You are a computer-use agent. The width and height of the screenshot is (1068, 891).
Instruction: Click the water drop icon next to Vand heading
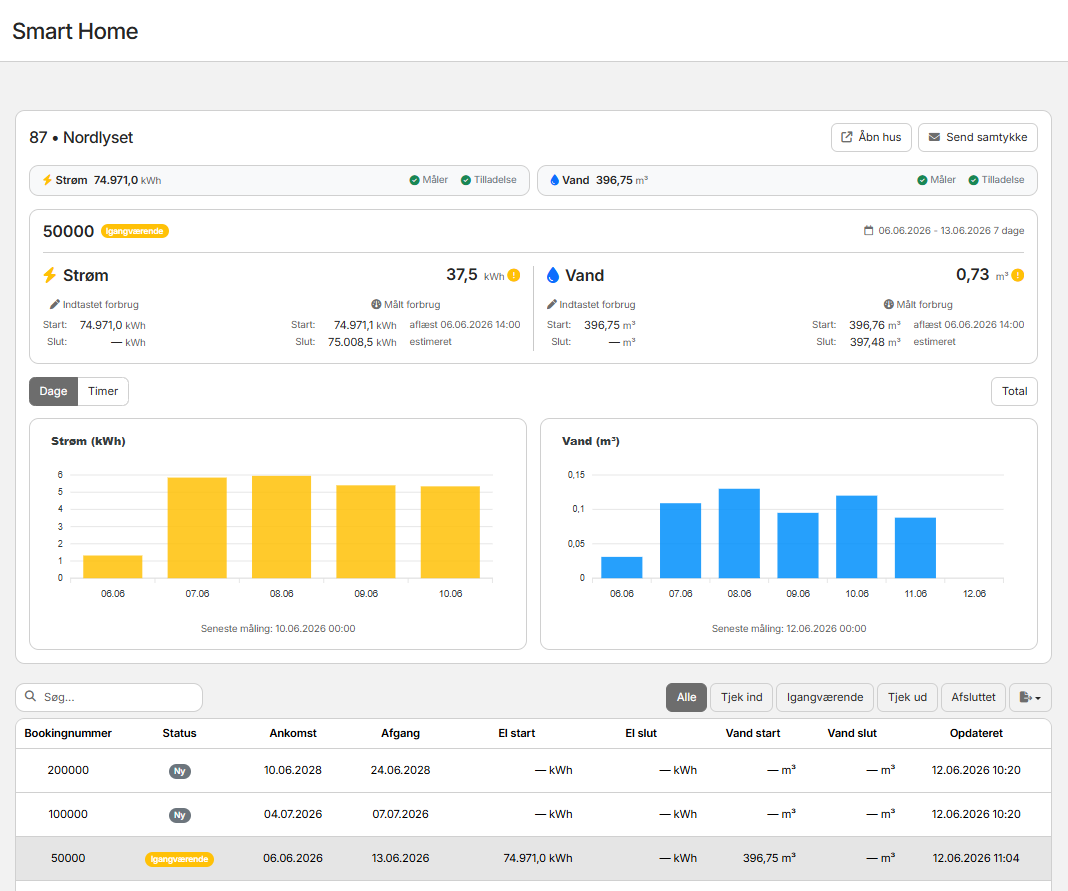click(x=553, y=275)
